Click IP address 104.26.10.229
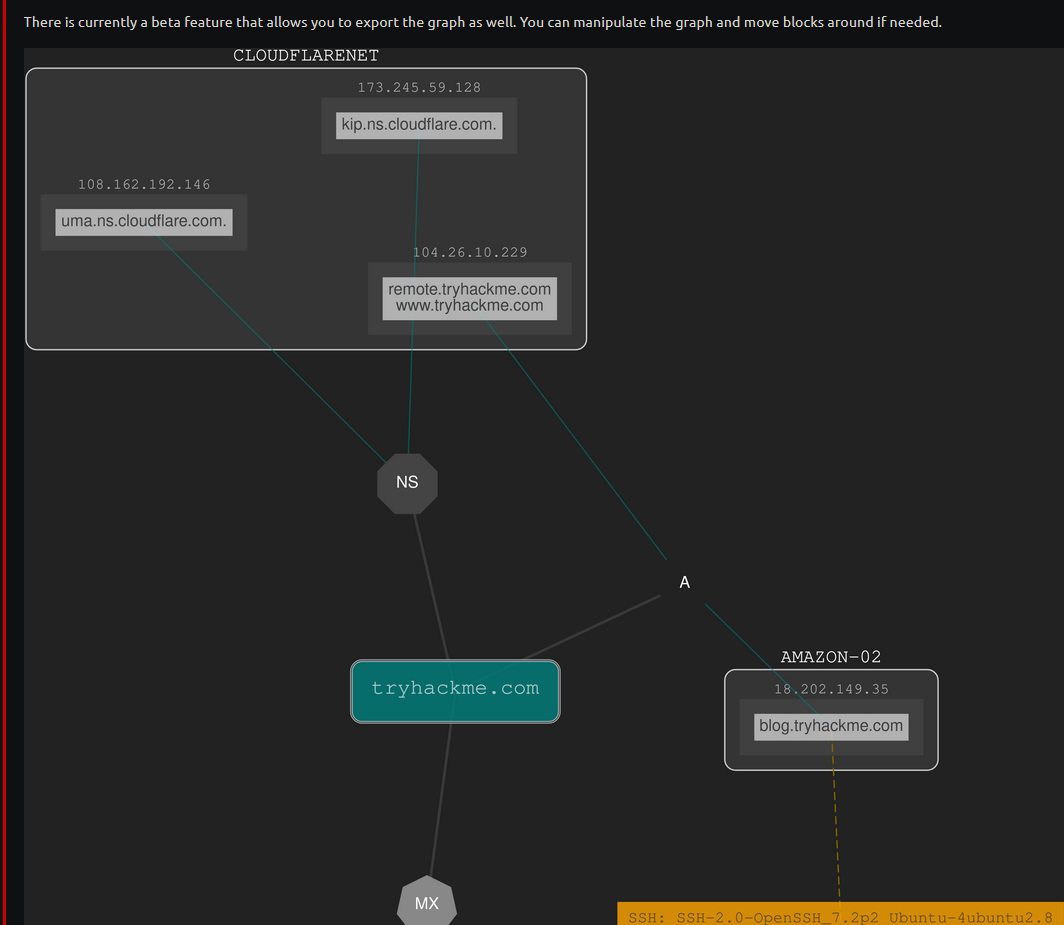Screen dimensions: 1064x925 pyautogui.click(x=470, y=252)
